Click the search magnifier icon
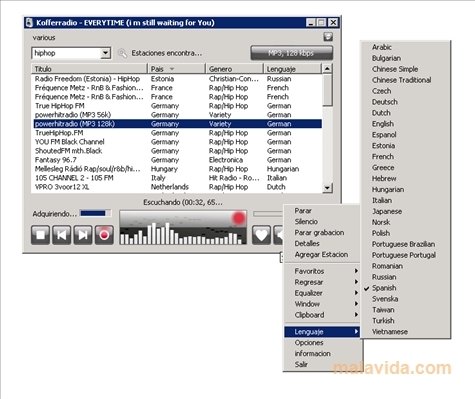This screenshot has width=475, height=399. (122, 53)
